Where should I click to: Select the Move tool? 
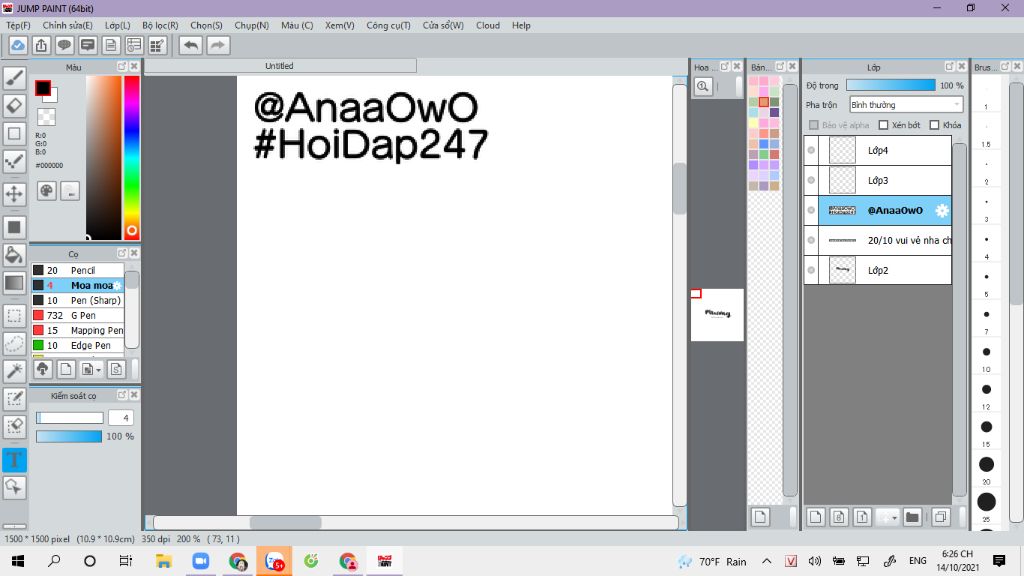pyautogui.click(x=14, y=193)
